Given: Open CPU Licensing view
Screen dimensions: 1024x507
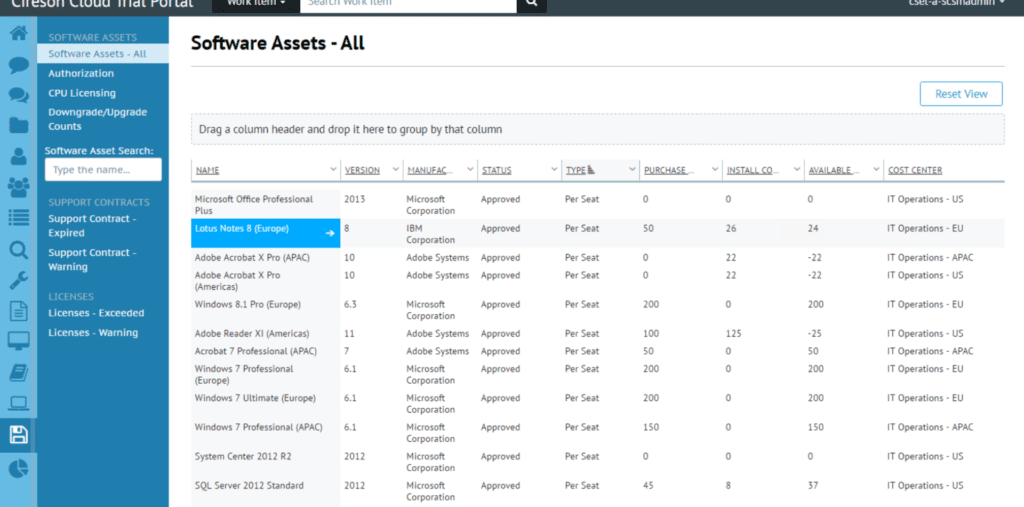Looking at the screenshot, I should point(82,93).
